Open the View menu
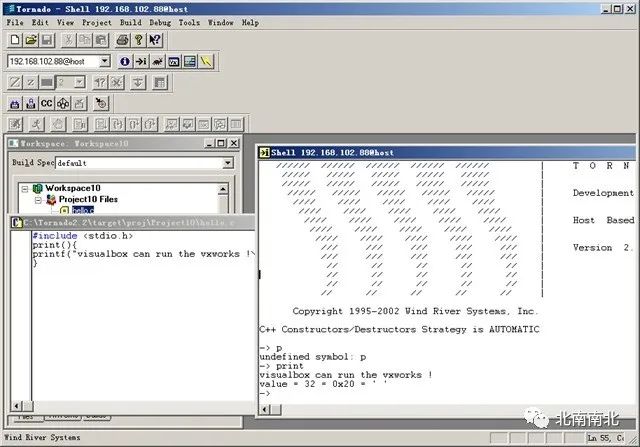Screen dimensions: 640x447 point(65,22)
